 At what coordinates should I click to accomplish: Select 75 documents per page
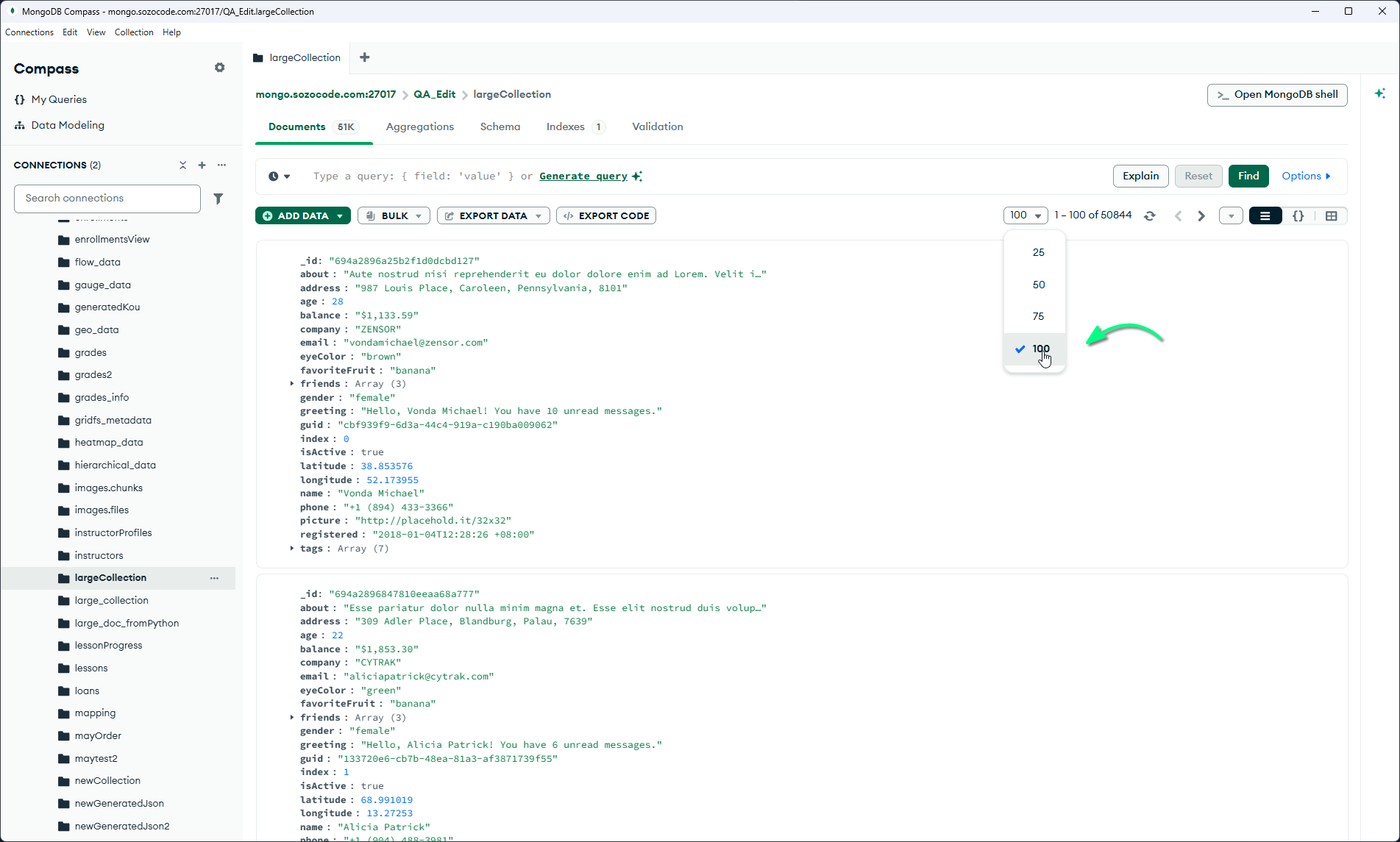[x=1034, y=316]
